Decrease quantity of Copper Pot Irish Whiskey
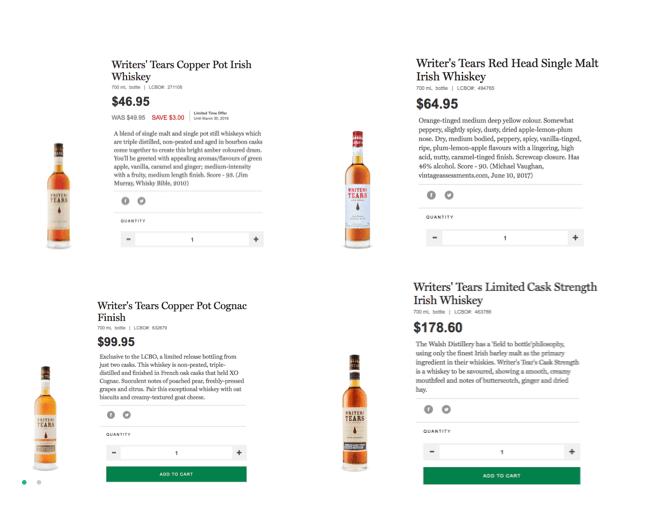The height and width of the screenshot is (509, 645). click(x=128, y=239)
